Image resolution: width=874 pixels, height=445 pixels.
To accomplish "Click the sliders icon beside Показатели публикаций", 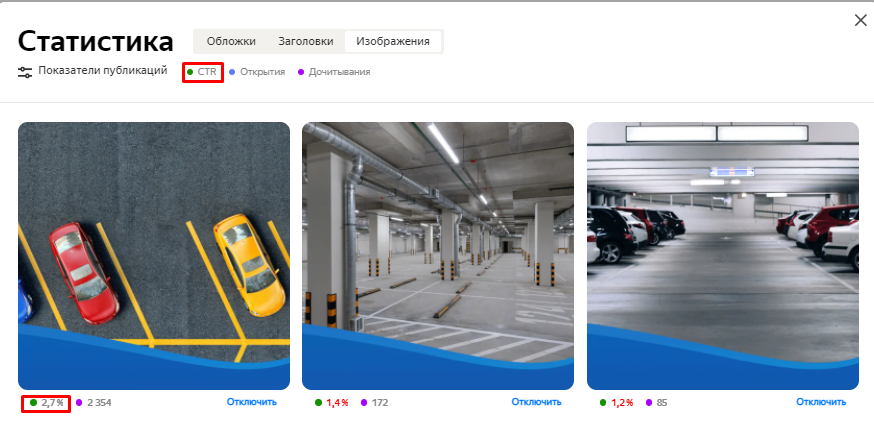I will click(x=26, y=72).
